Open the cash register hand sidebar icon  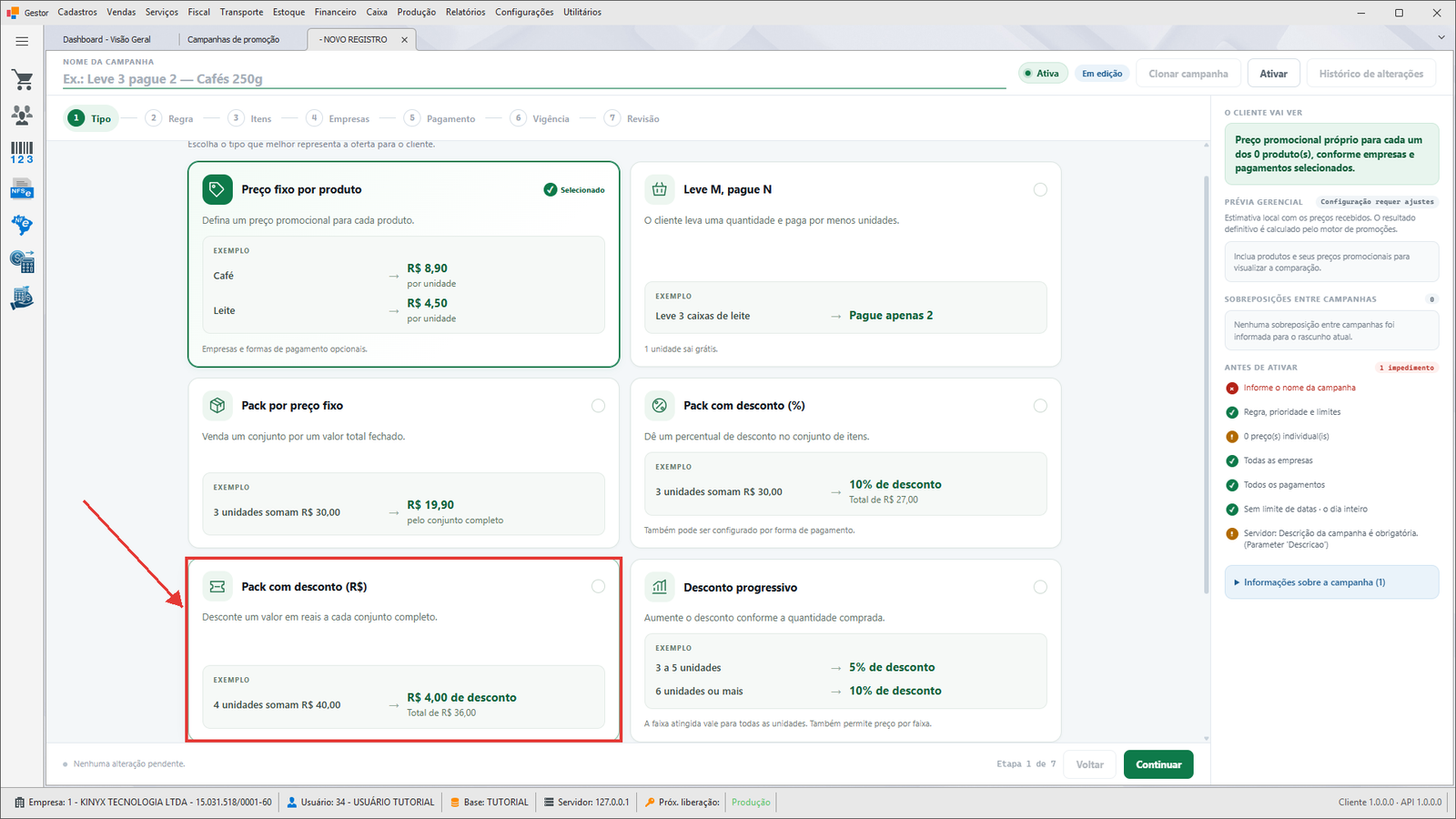point(22,298)
